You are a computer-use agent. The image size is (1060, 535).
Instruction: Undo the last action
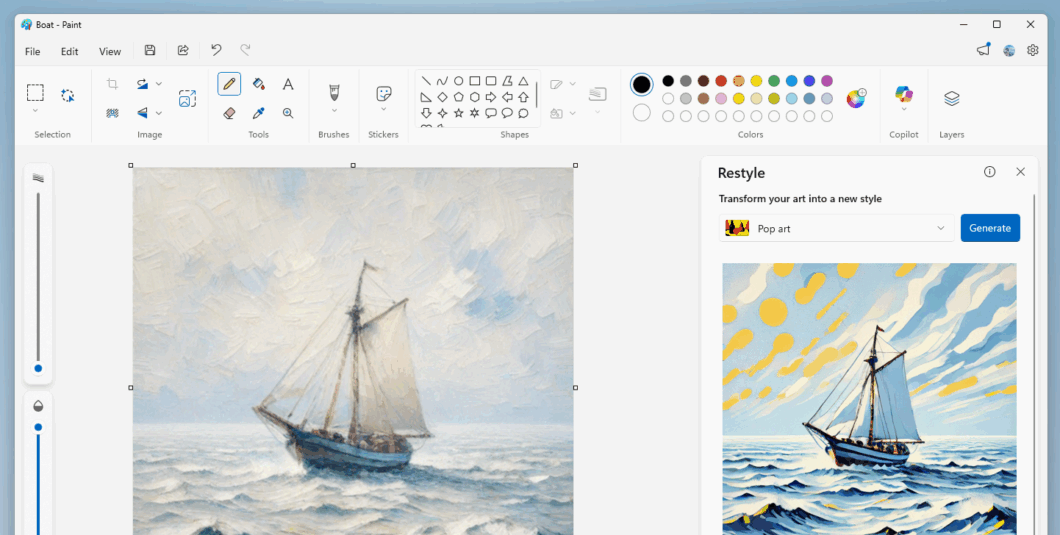coord(216,51)
